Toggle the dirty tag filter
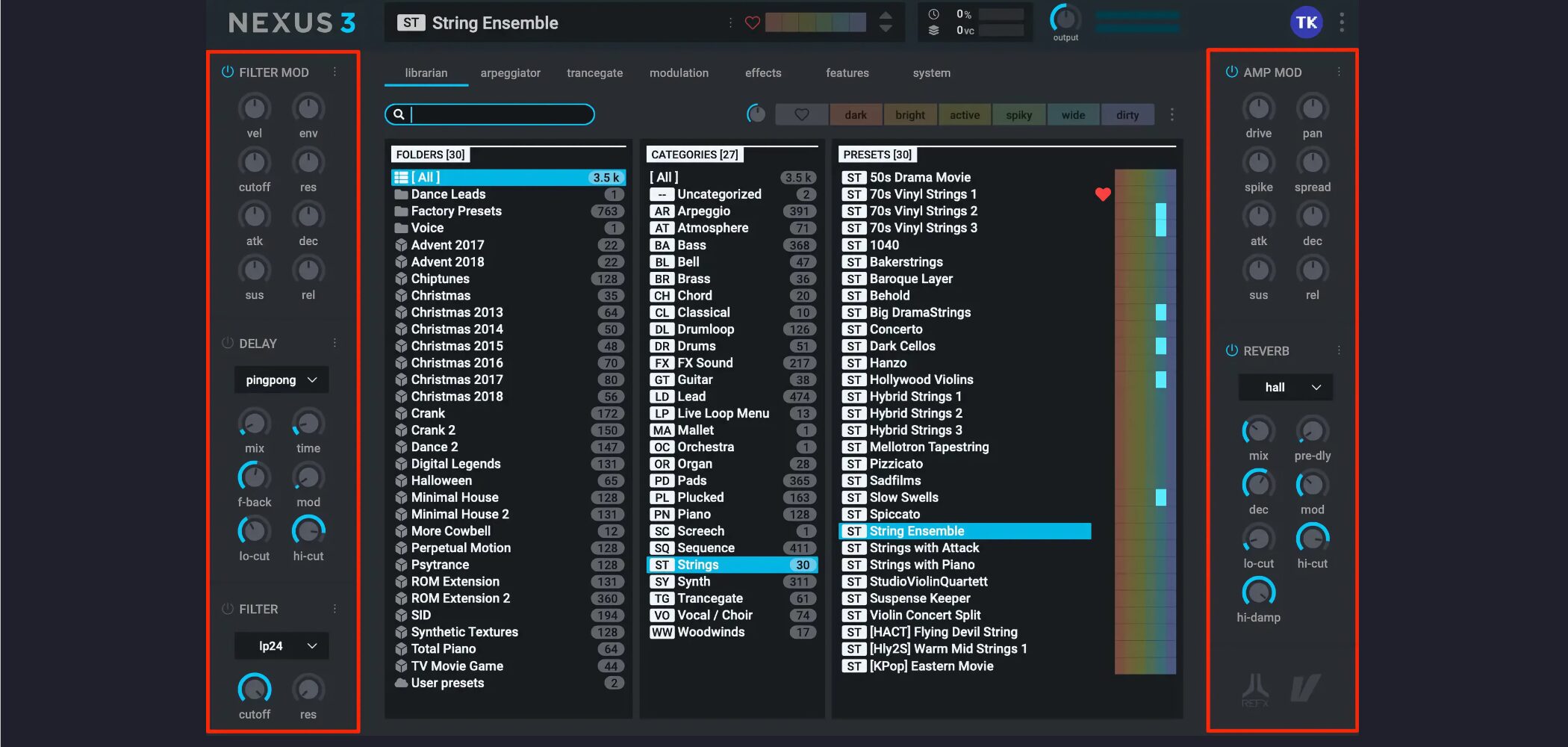1568x747 pixels. pos(1127,114)
